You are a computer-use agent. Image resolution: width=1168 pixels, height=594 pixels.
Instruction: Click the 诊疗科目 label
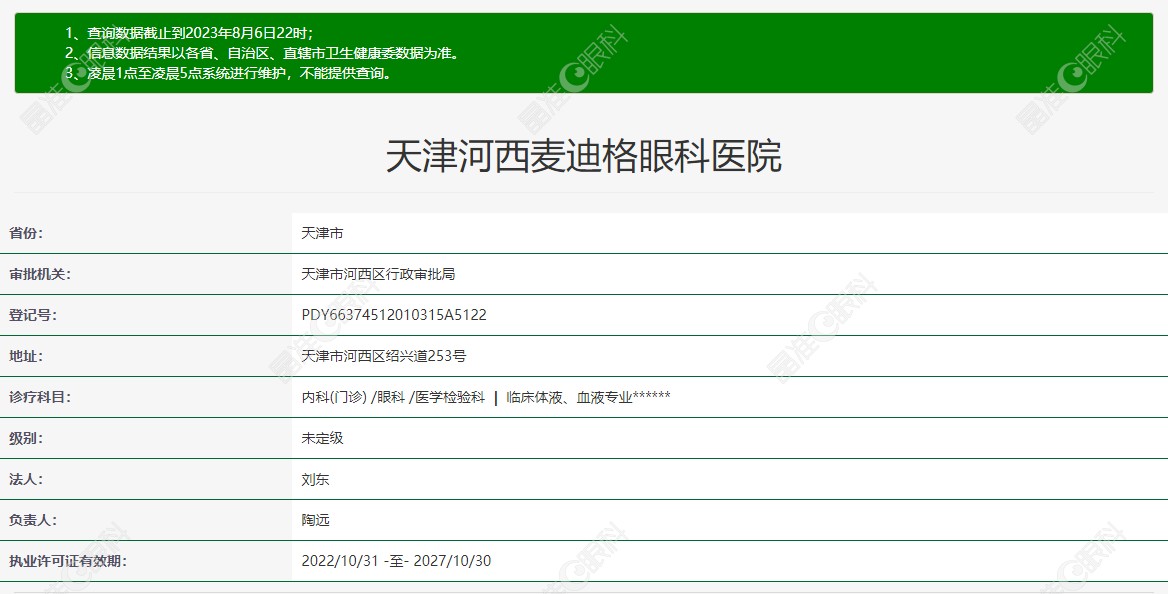[x=40, y=397]
